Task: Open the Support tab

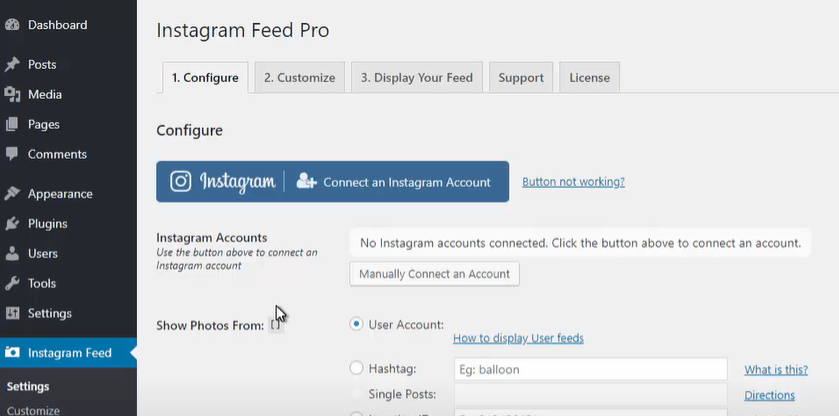Action: point(521,78)
